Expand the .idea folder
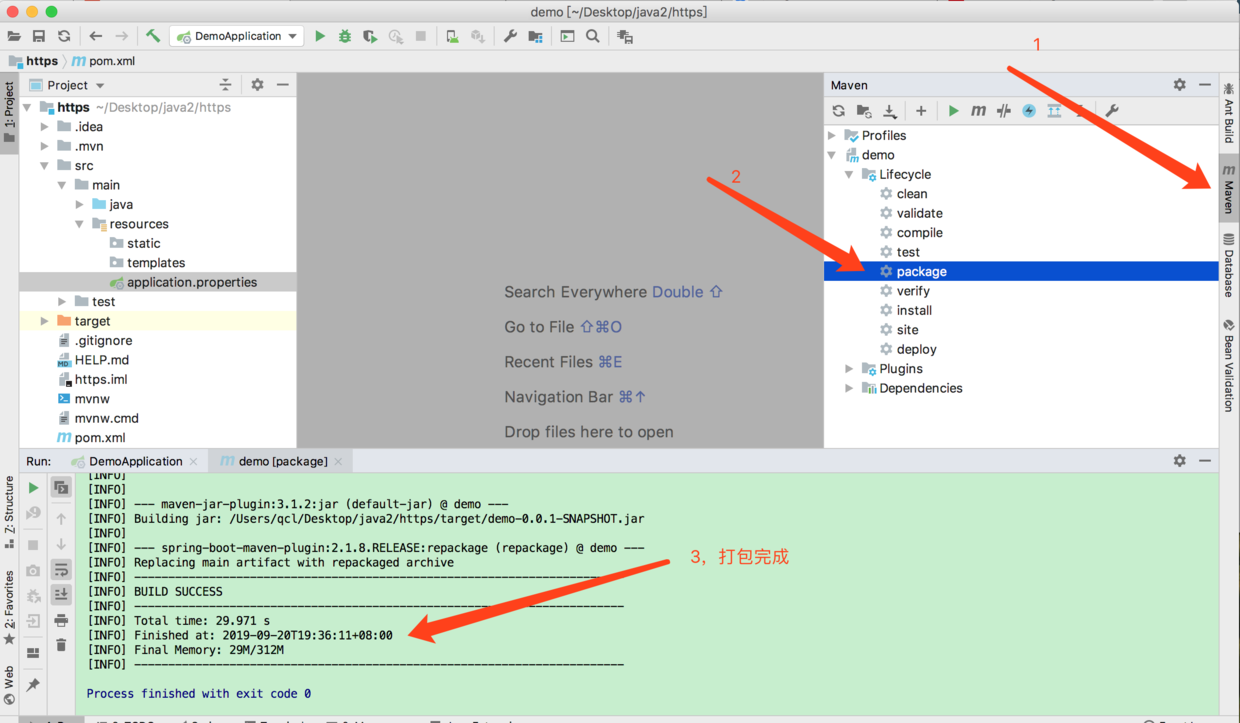The width and height of the screenshot is (1240, 723). (45, 127)
